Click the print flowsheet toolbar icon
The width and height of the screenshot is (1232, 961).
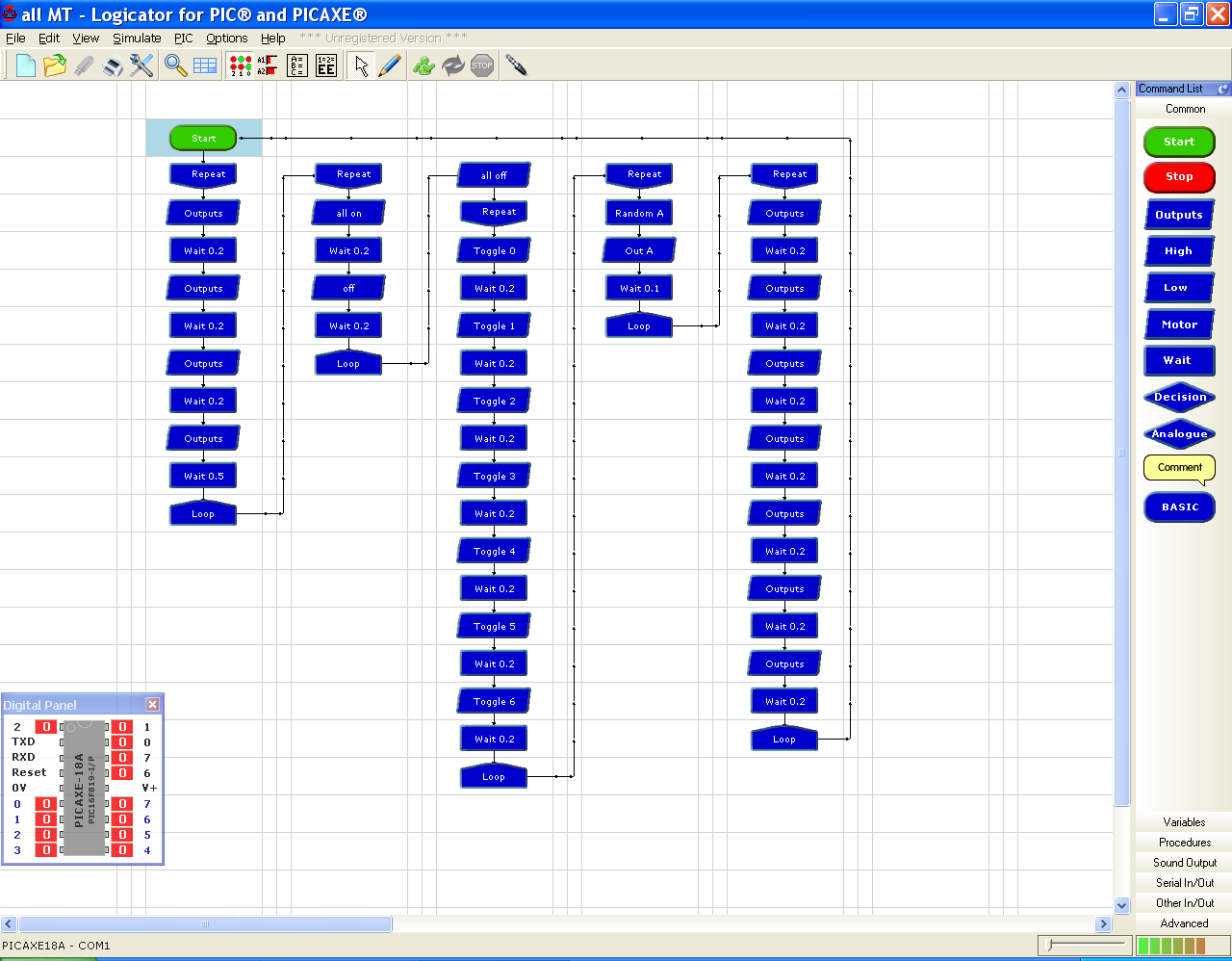click(x=113, y=65)
